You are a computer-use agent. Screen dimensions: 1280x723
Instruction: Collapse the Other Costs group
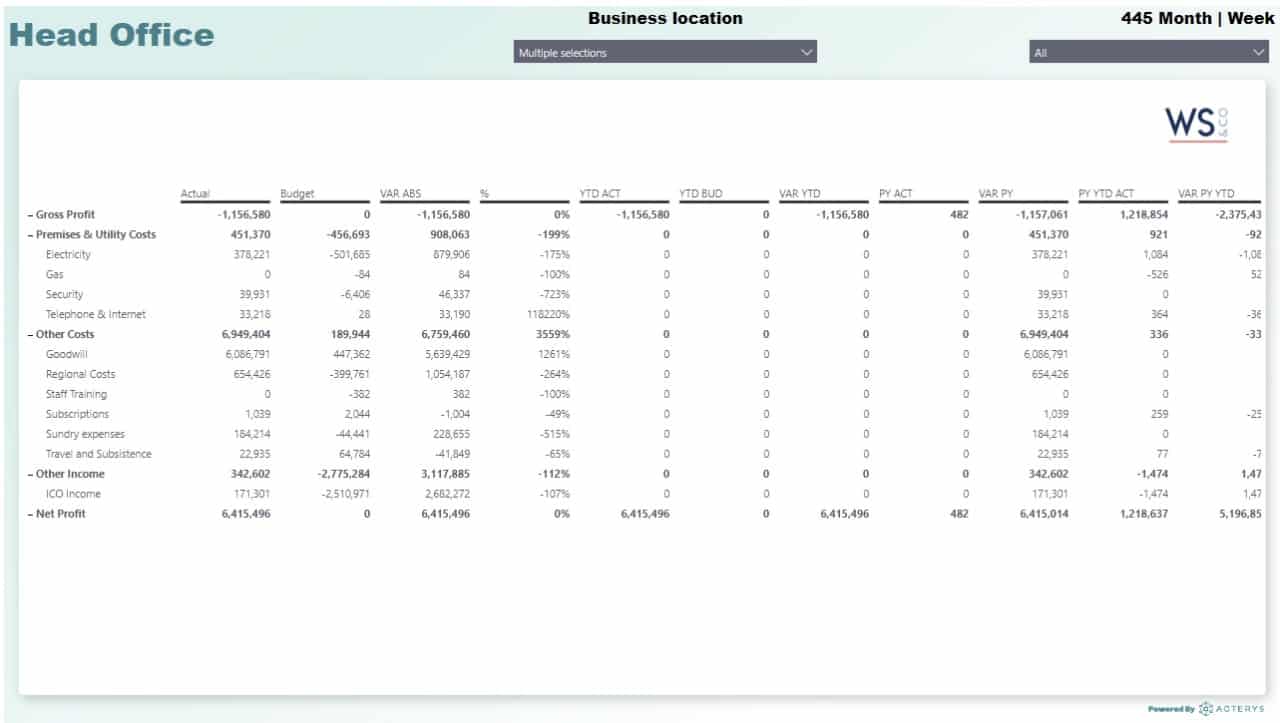pyautogui.click(x=30, y=334)
